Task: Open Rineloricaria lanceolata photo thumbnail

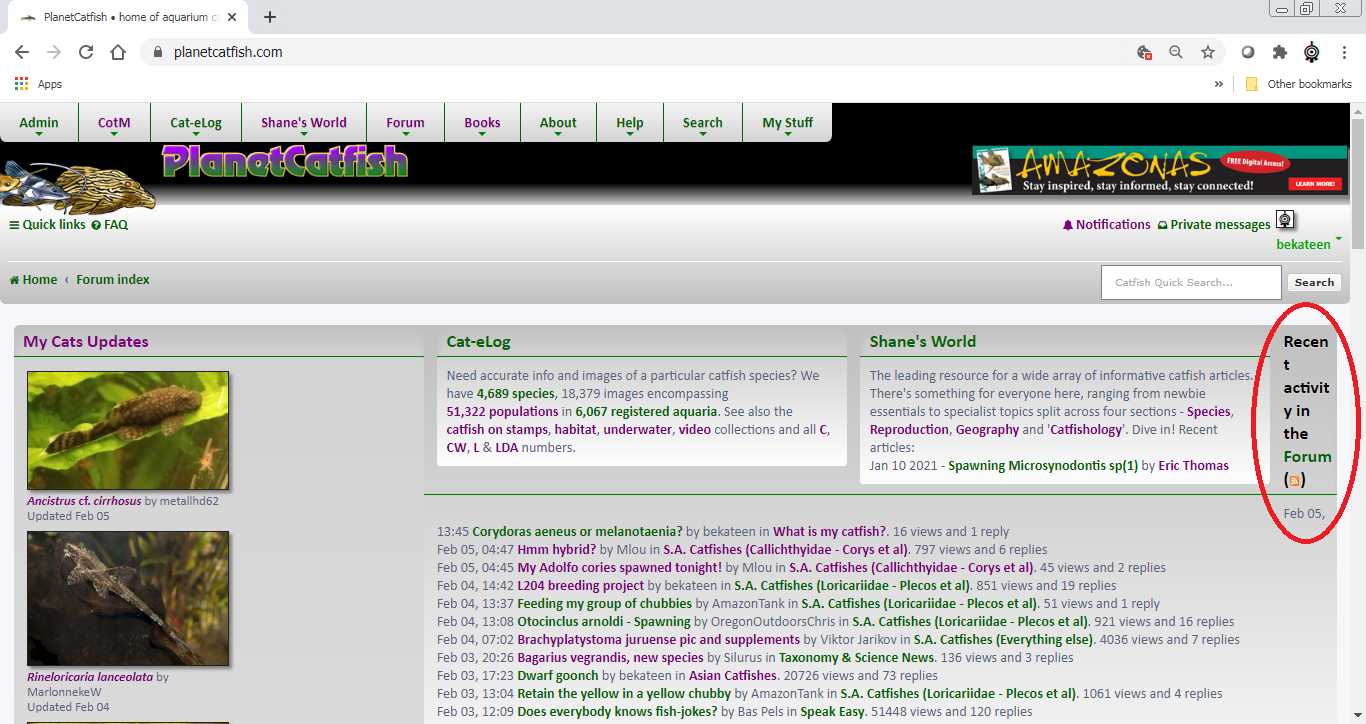Action: (x=128, y=598)
